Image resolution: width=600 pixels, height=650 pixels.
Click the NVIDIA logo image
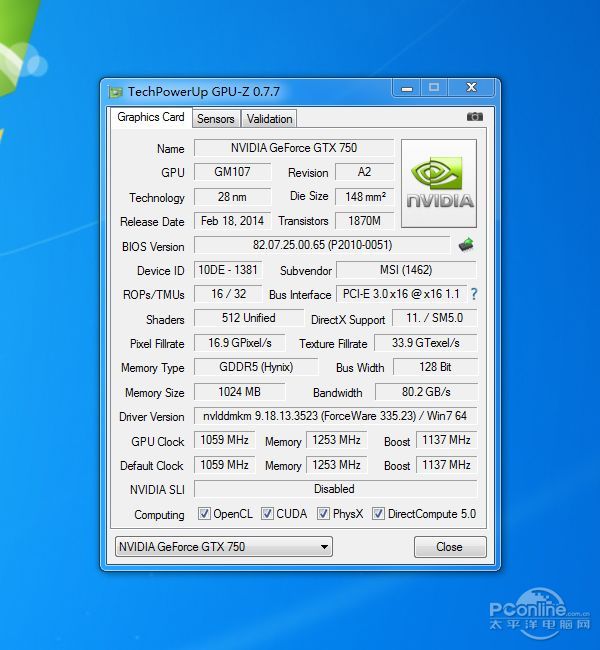click(x=439, y=183)
